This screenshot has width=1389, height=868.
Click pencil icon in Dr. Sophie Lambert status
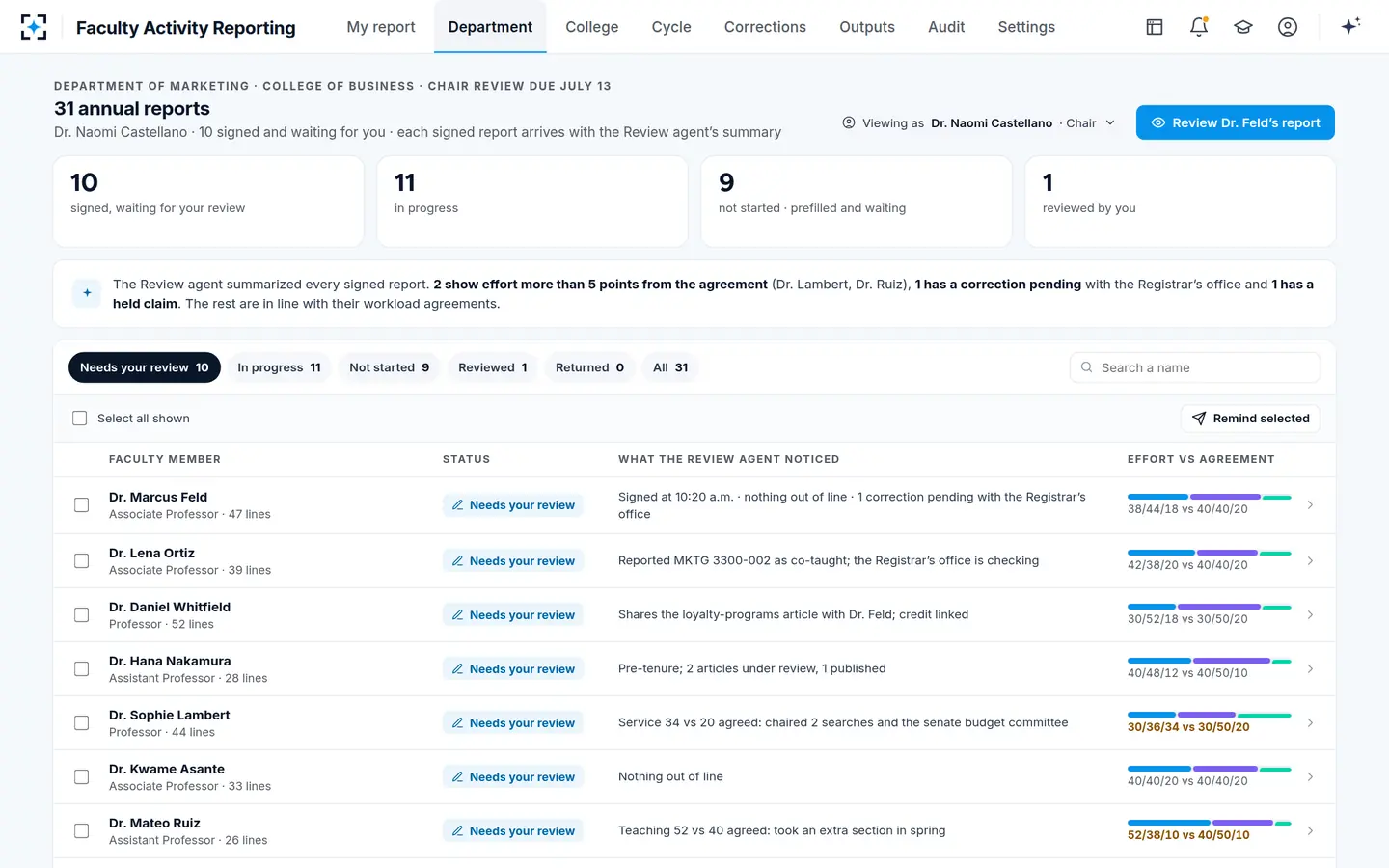click(x=458, y=723)
